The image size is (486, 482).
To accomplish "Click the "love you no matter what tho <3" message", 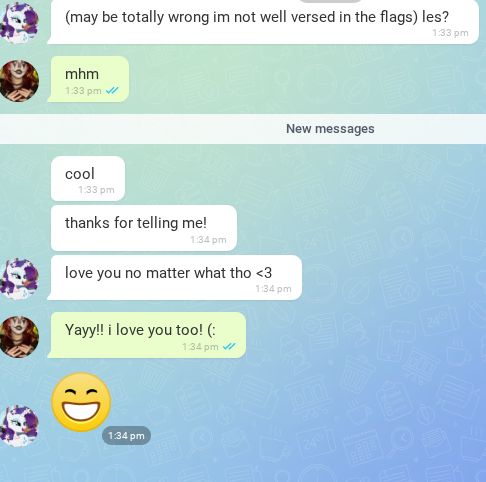I will point(175,277).
